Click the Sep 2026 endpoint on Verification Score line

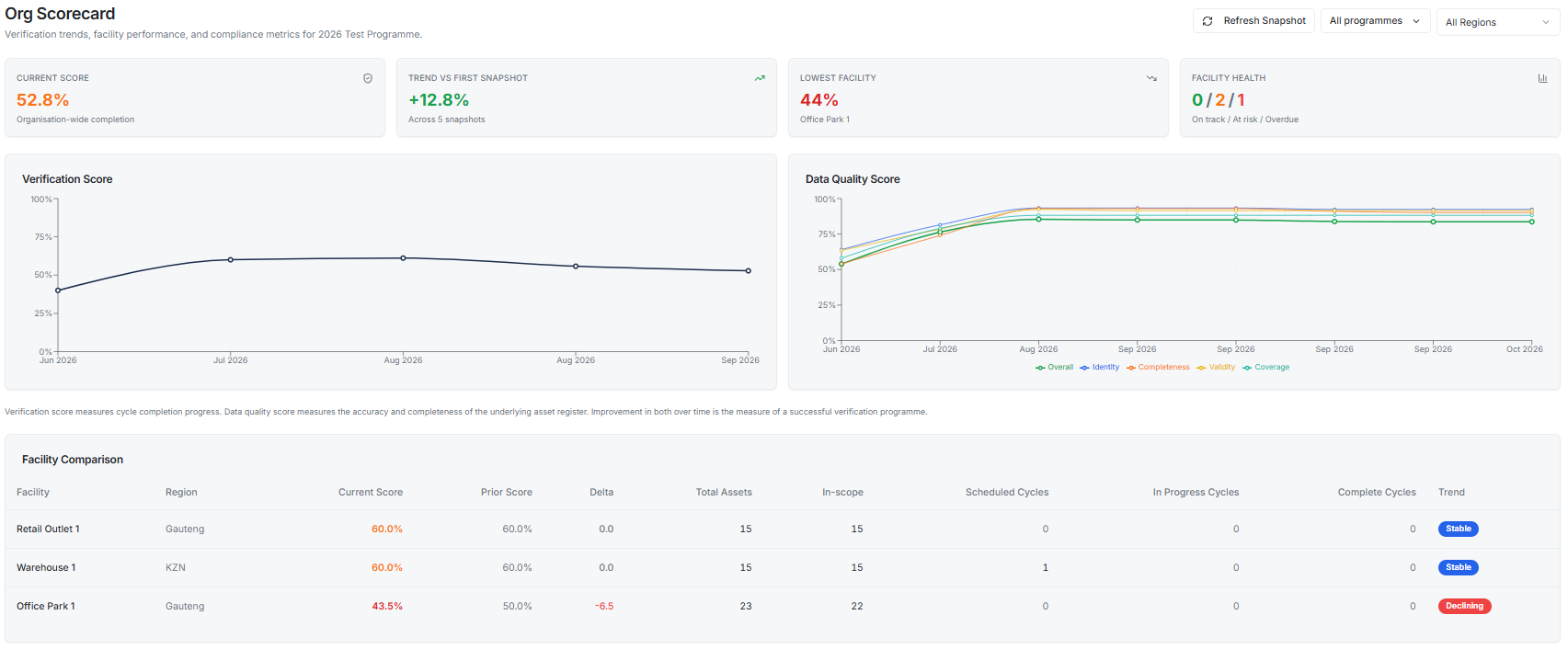(749, 271)
